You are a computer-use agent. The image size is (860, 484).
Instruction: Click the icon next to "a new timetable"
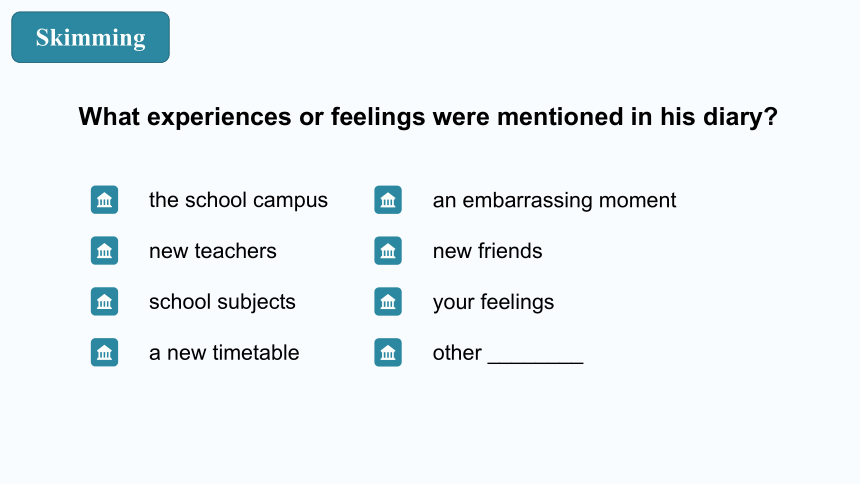[104, 352]
